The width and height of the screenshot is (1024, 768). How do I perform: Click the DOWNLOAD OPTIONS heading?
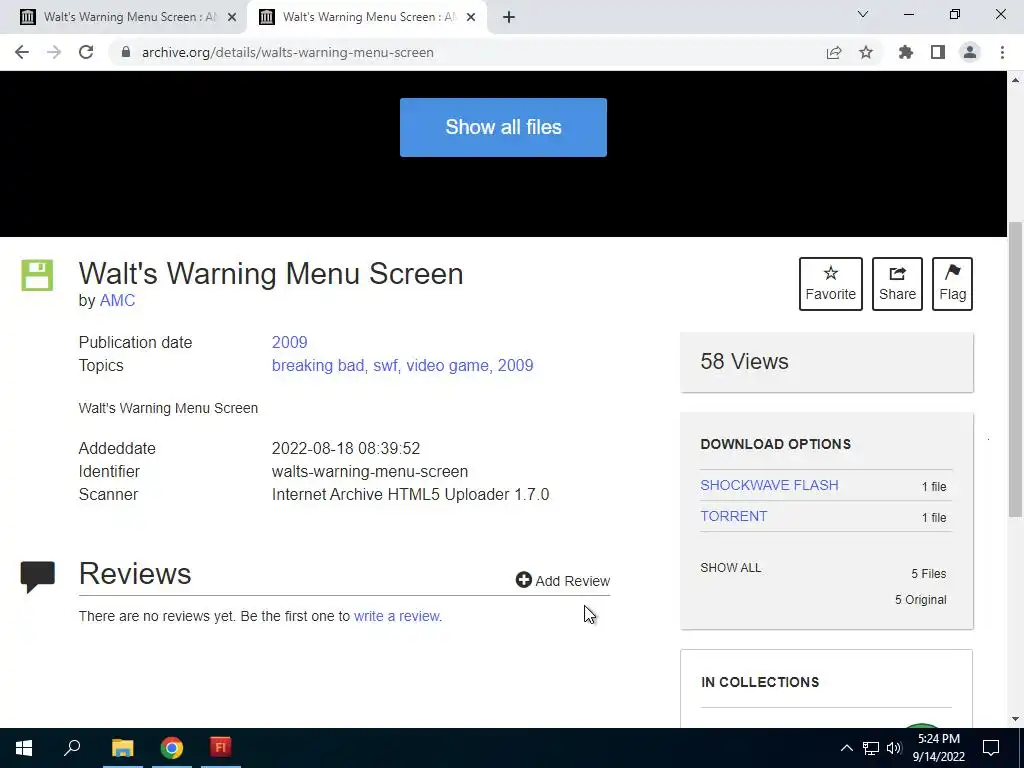[x=776, y=444]
